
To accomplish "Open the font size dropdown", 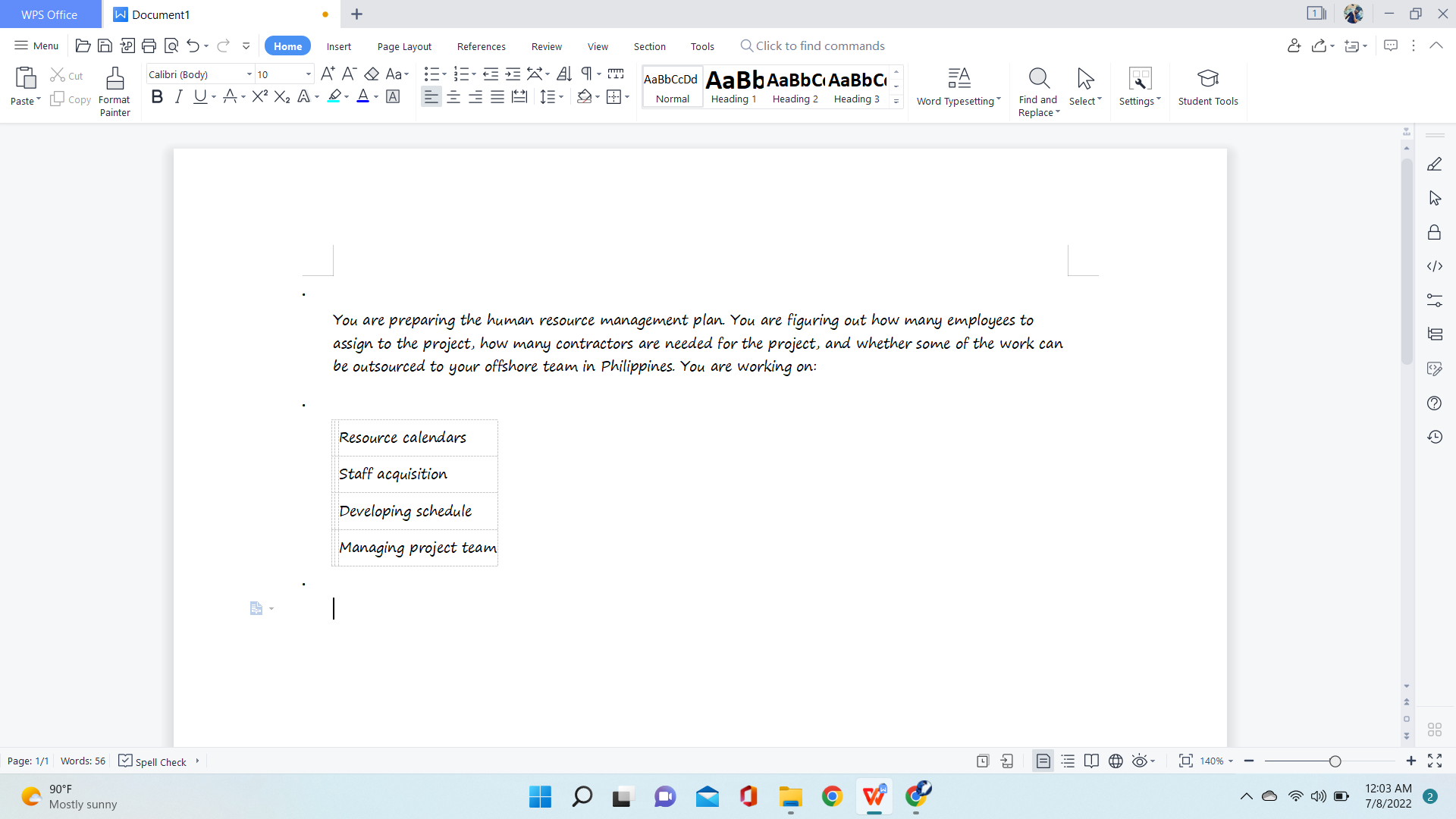I will [x=307, y=74].
